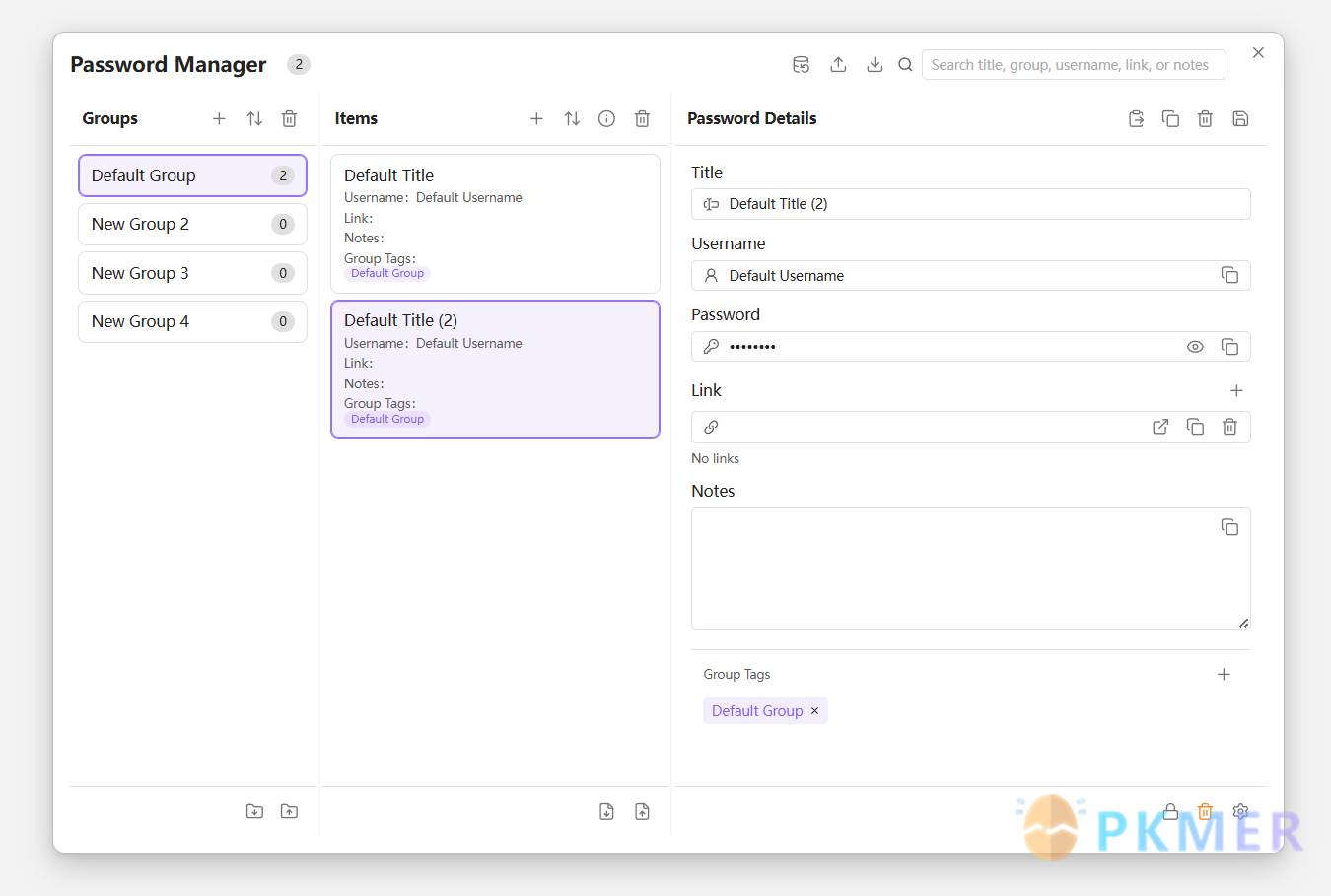Delete the link entry

click(x=1229, y=427)
